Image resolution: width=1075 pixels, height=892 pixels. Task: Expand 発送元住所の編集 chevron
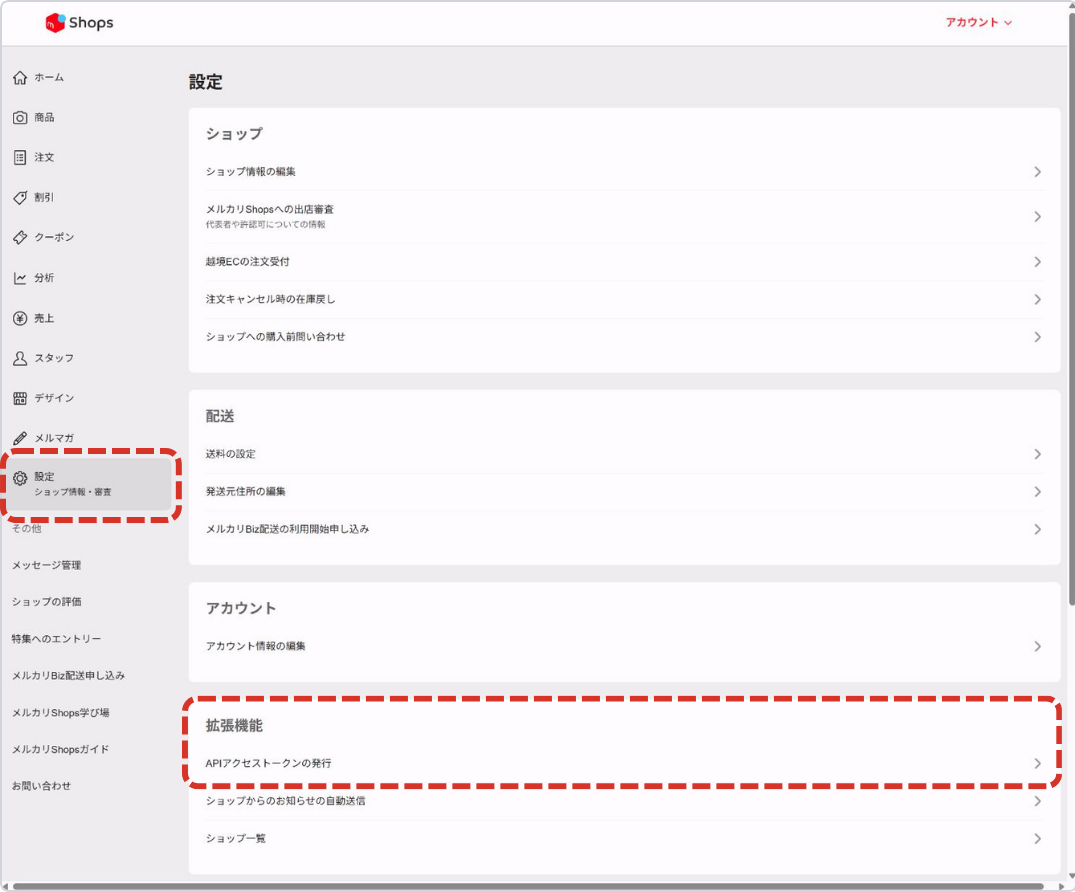[x=1037, y=492]
